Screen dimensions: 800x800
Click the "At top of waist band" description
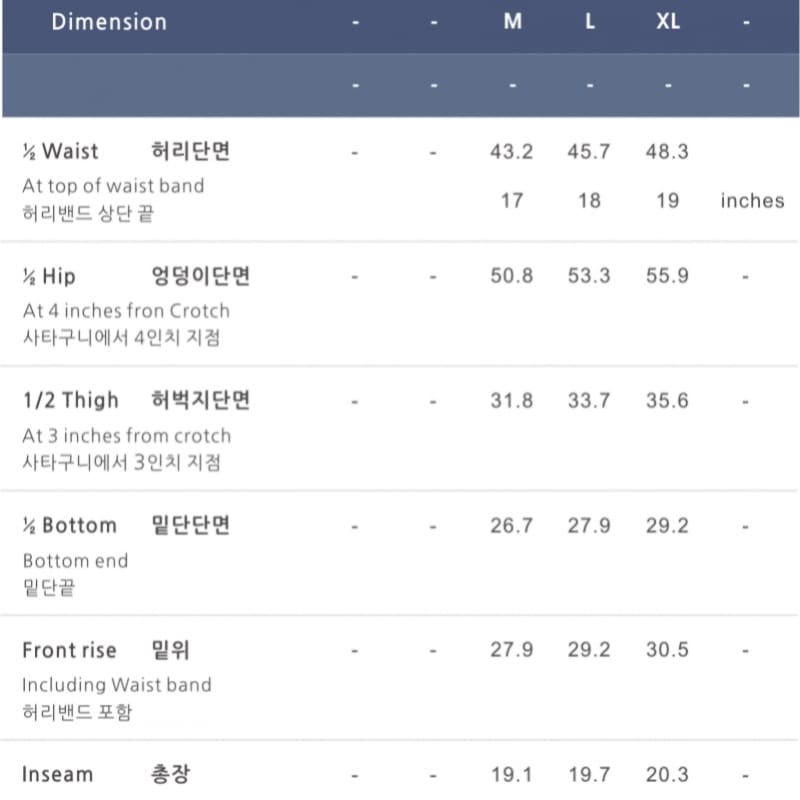click(x=113, y=186)
